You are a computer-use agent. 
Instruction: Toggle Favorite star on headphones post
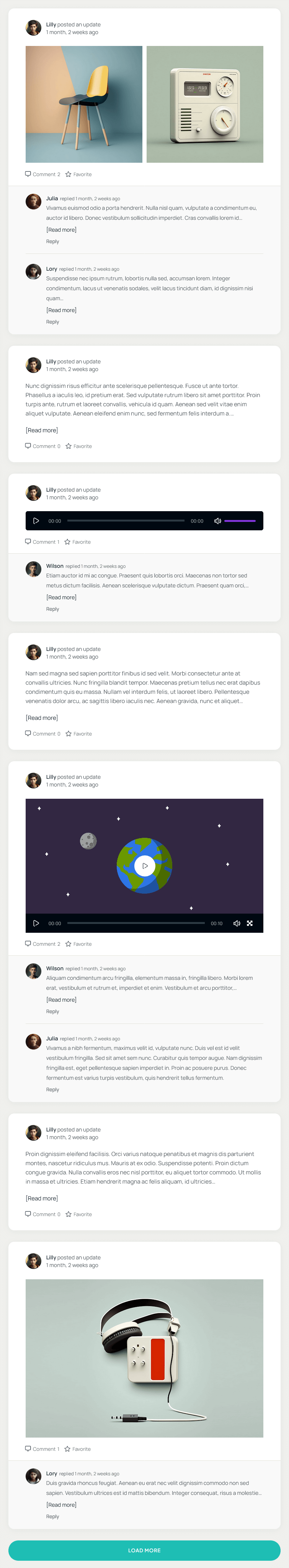tap(67, 1449)
